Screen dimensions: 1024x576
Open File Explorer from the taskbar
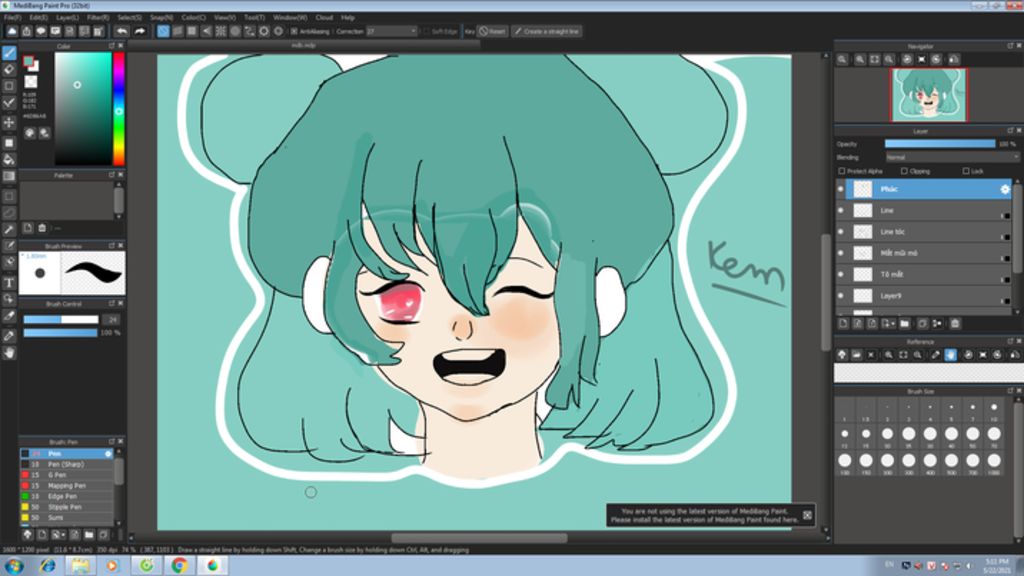pos(80,566)
